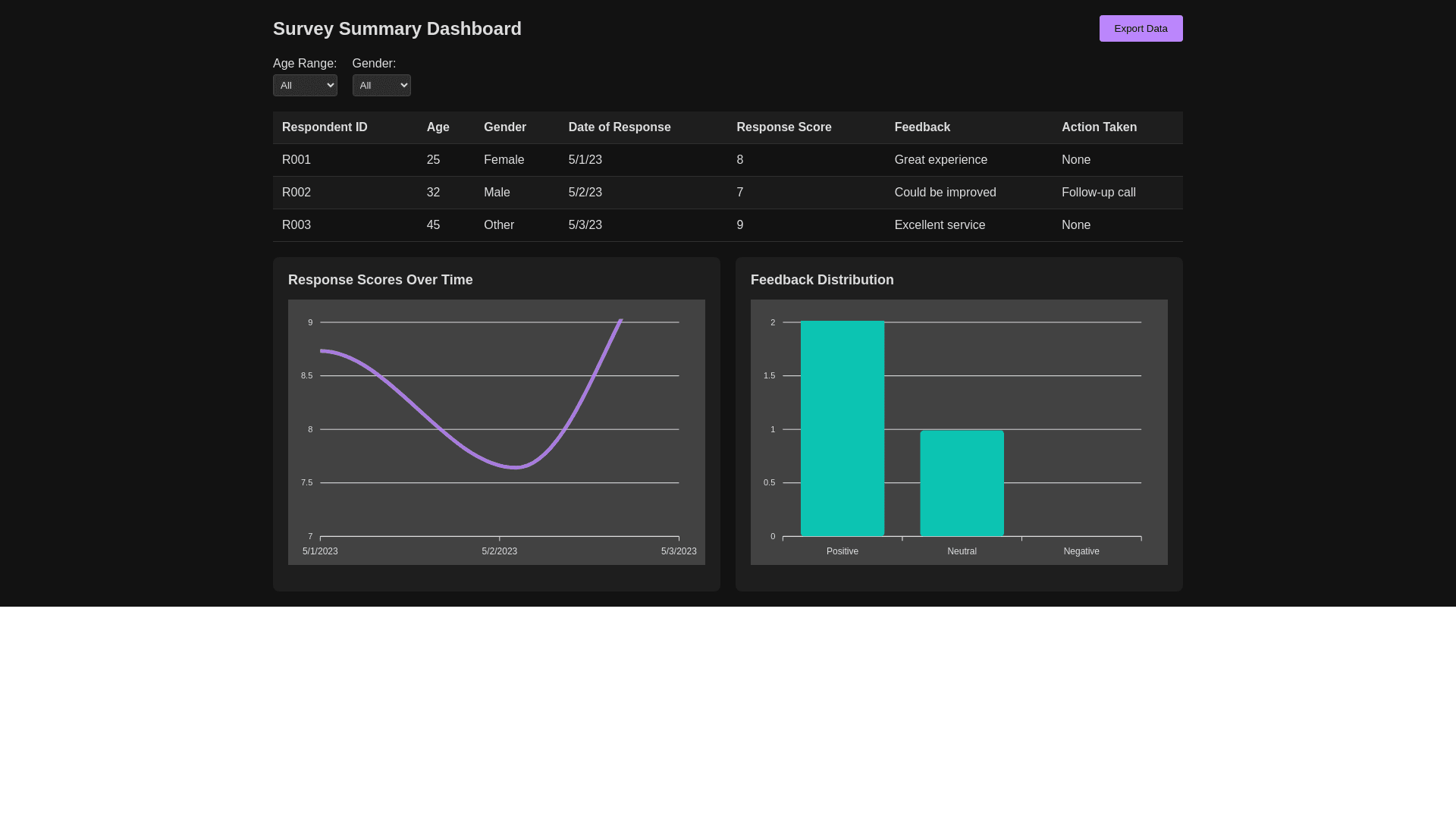Click the 5/2/2023 axis label
1456x819 pixels.
tap(499, 551)
